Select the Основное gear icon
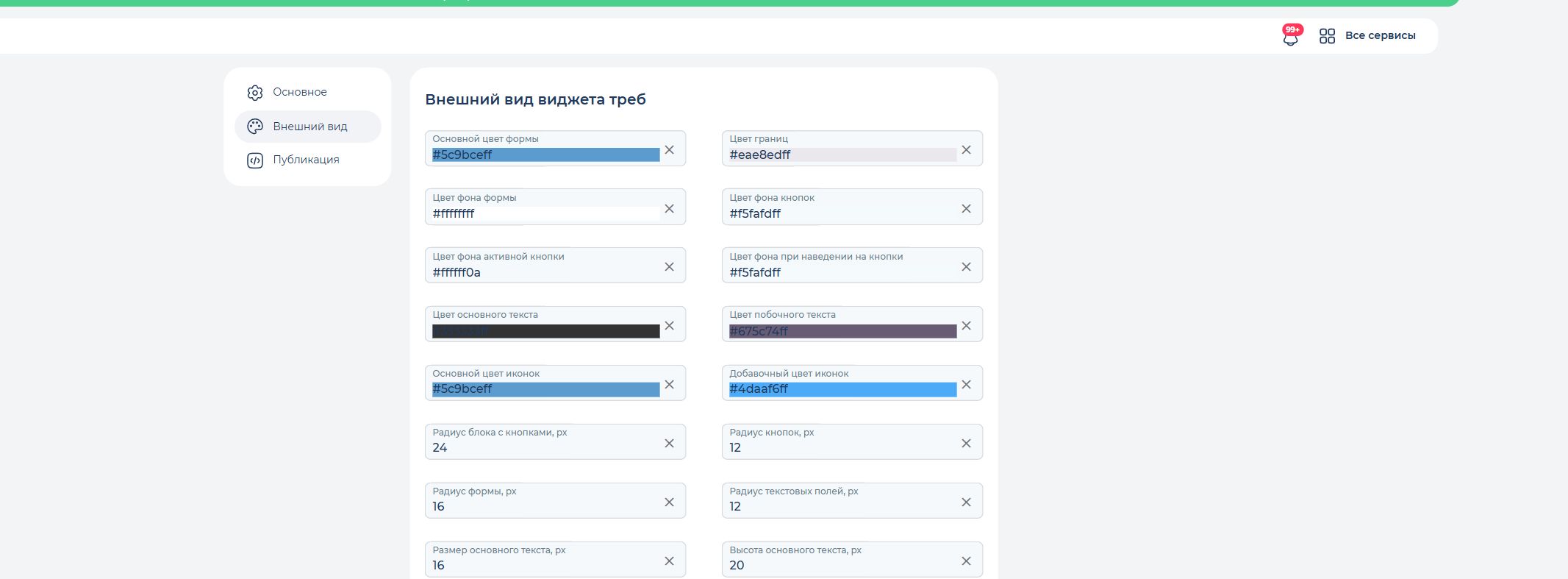The height and width of the screenshot is (579, 1568). 255,93
